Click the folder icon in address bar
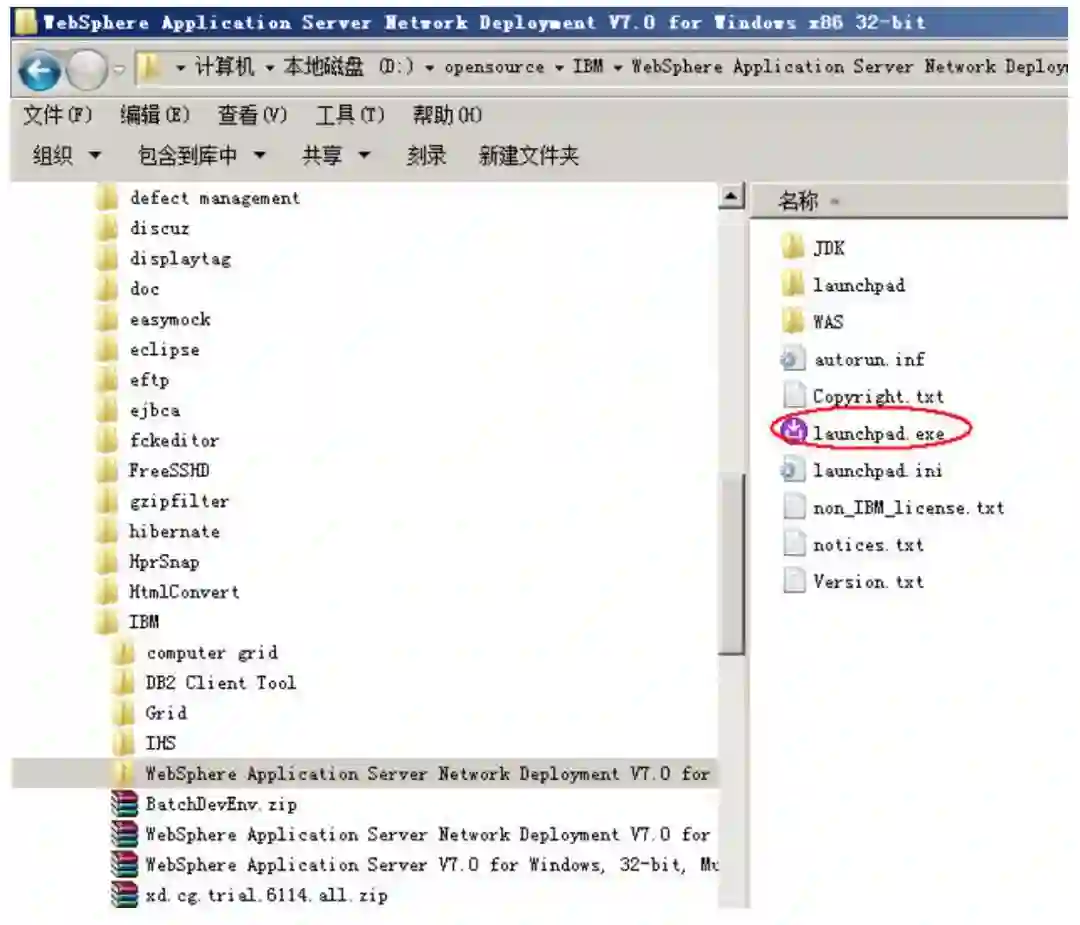The width and height of the screenshot is (1080, 925). pos(149,67)
